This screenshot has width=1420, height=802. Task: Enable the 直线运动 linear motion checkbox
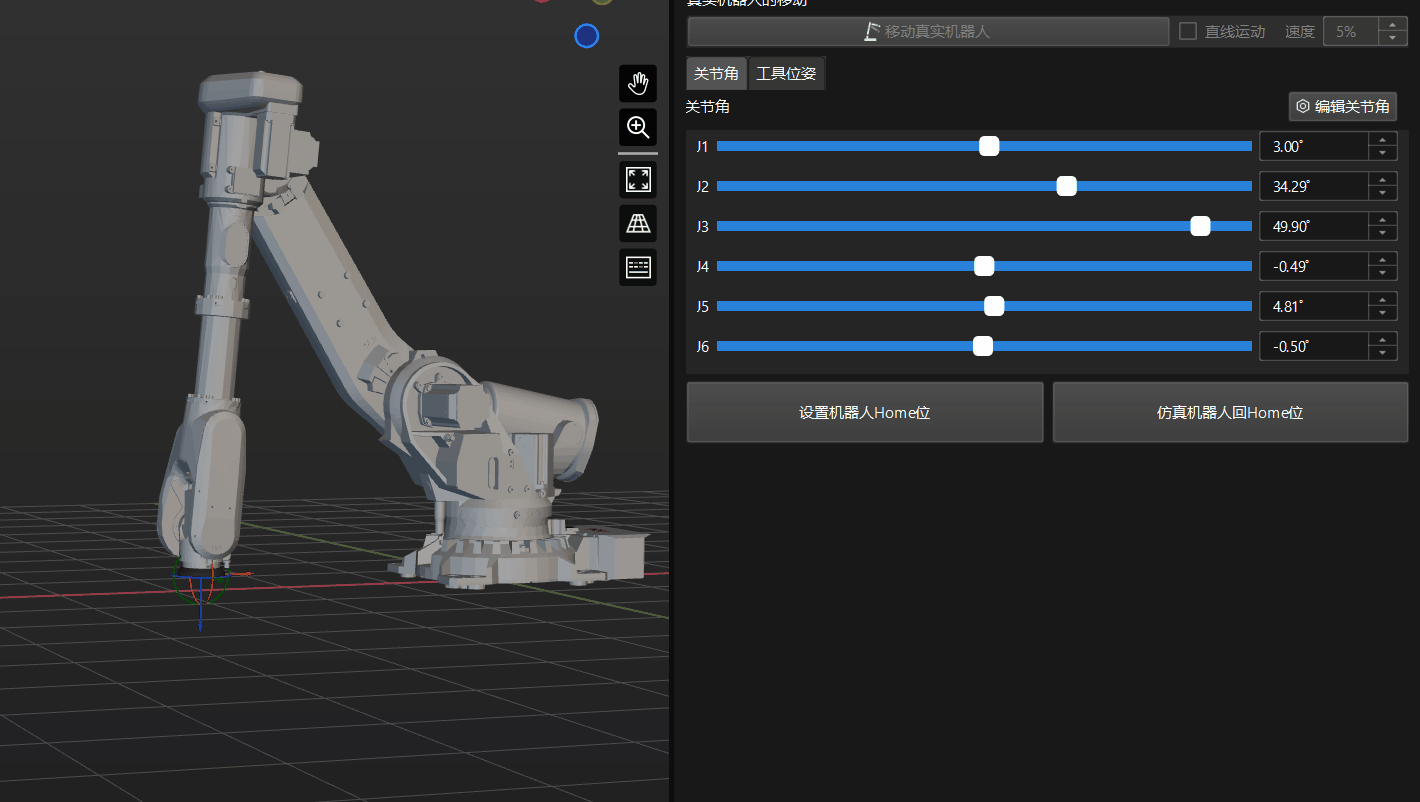pos(1188,32)
